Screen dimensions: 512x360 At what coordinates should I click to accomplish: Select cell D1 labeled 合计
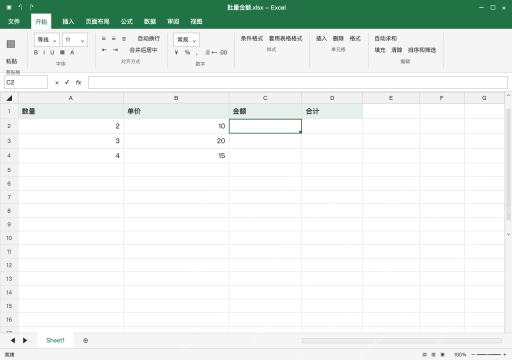pyautogui.click(x=332, y=111)
